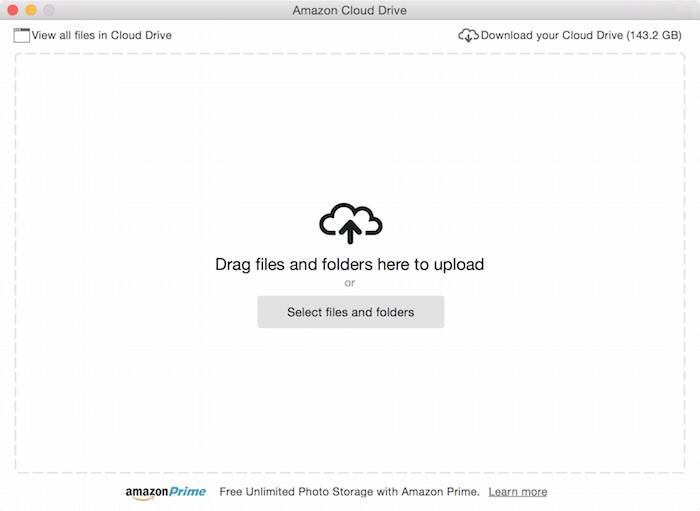This screenshot has width=700, height=511.
Task: Close the Amazon Cloud Drive window
Action: (x=12, y=10)
